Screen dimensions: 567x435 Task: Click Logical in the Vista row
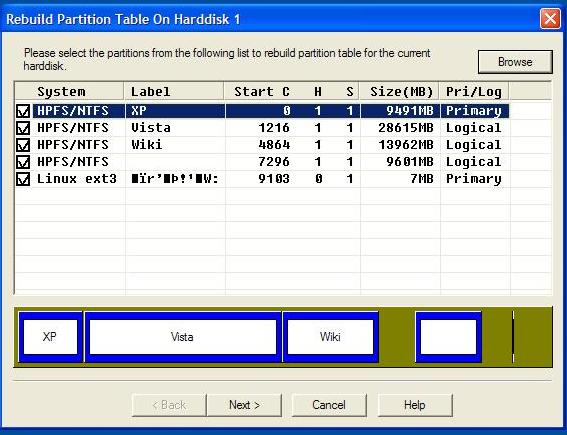coord(474,128)
